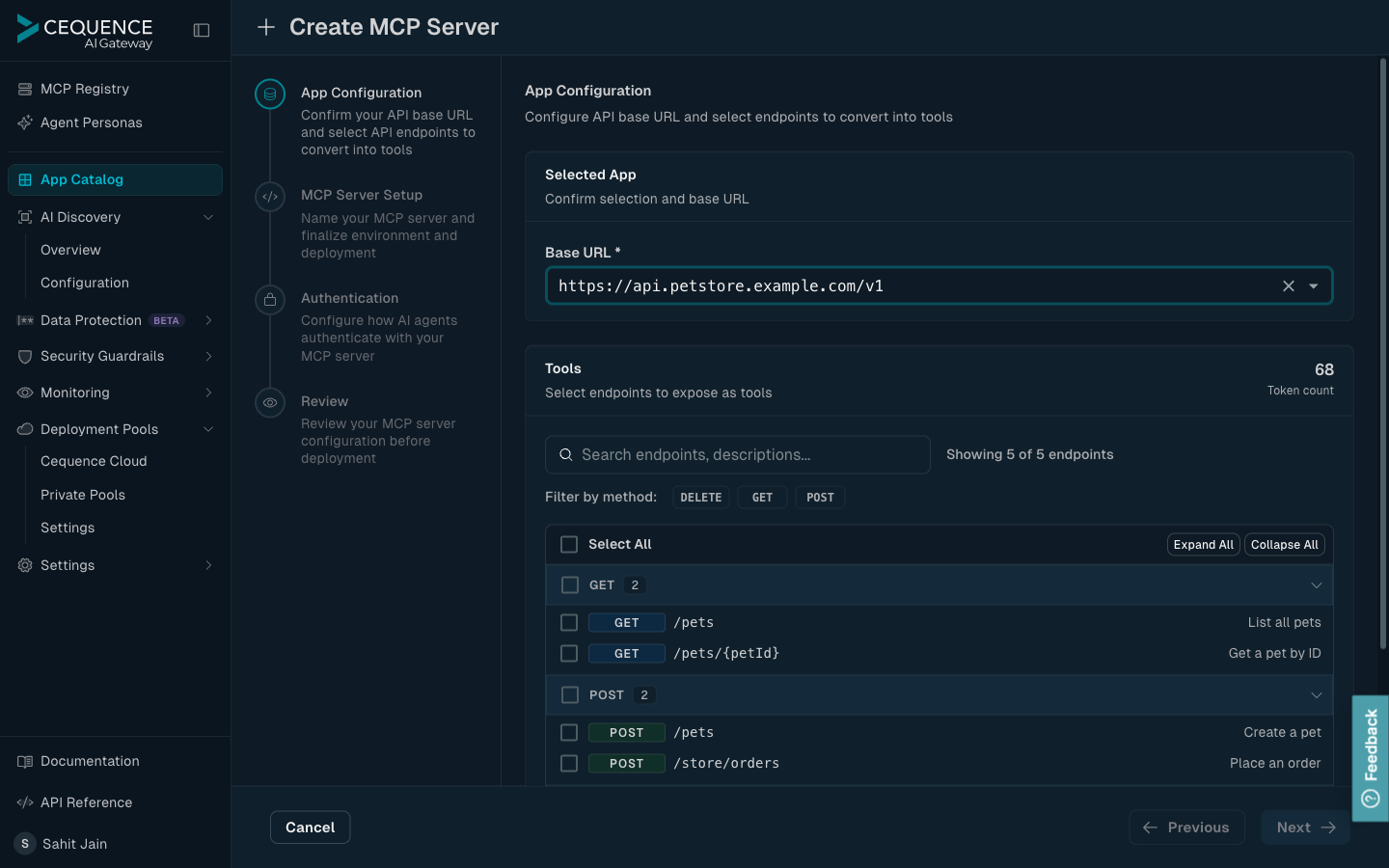Image resolution: width=1389 pixels, height=868 pixels.
Task: Filter endpoints by GET method
Action: click(762, 498)
